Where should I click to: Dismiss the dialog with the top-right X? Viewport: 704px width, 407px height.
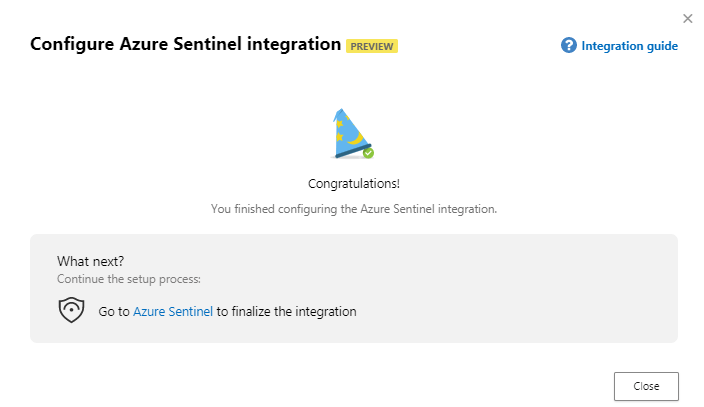[x=688, y=18]
